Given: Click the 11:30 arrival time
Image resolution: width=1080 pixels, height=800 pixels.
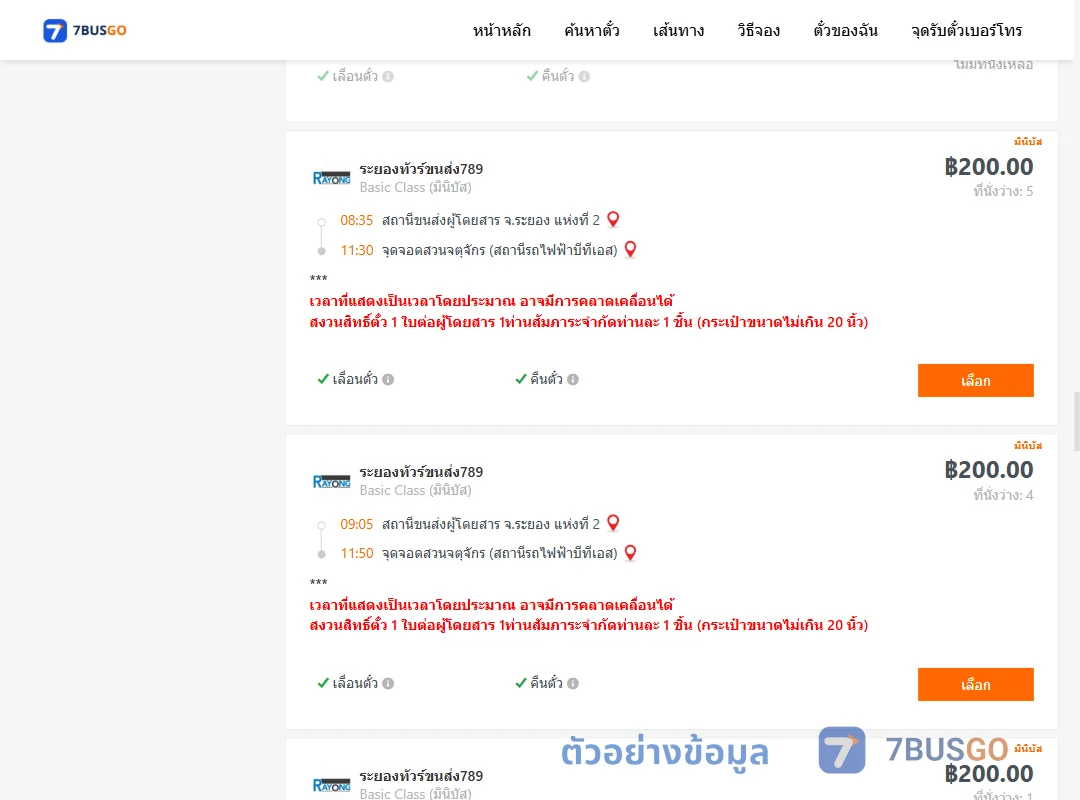Looking at the screenshot, I should pos(356,250).
